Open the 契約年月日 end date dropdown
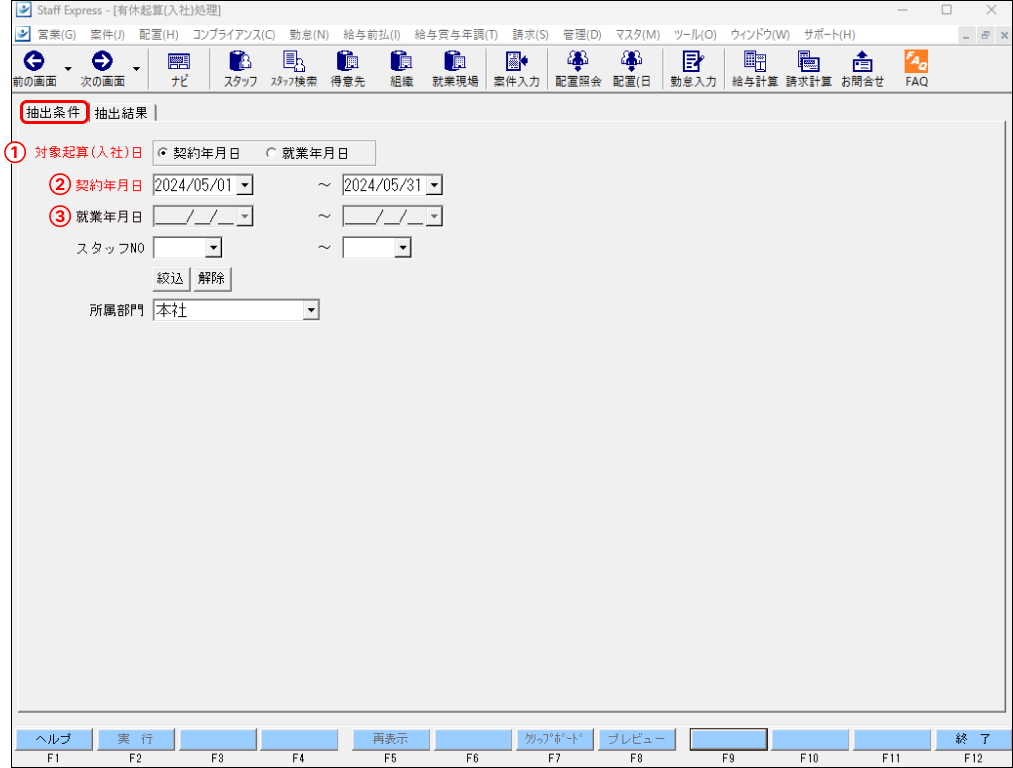Viewport: 1013px width, 768px height. pos(435,185)
